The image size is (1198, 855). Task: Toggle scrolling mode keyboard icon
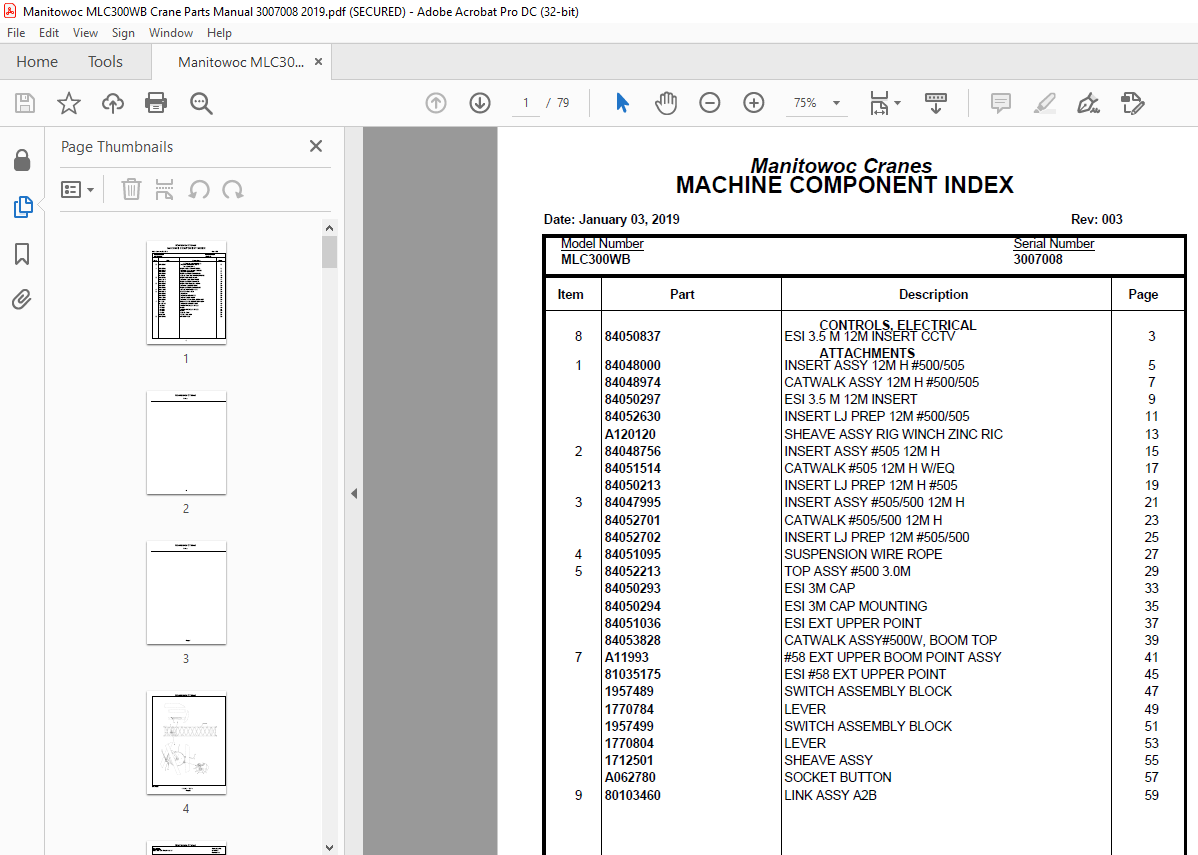936,103
